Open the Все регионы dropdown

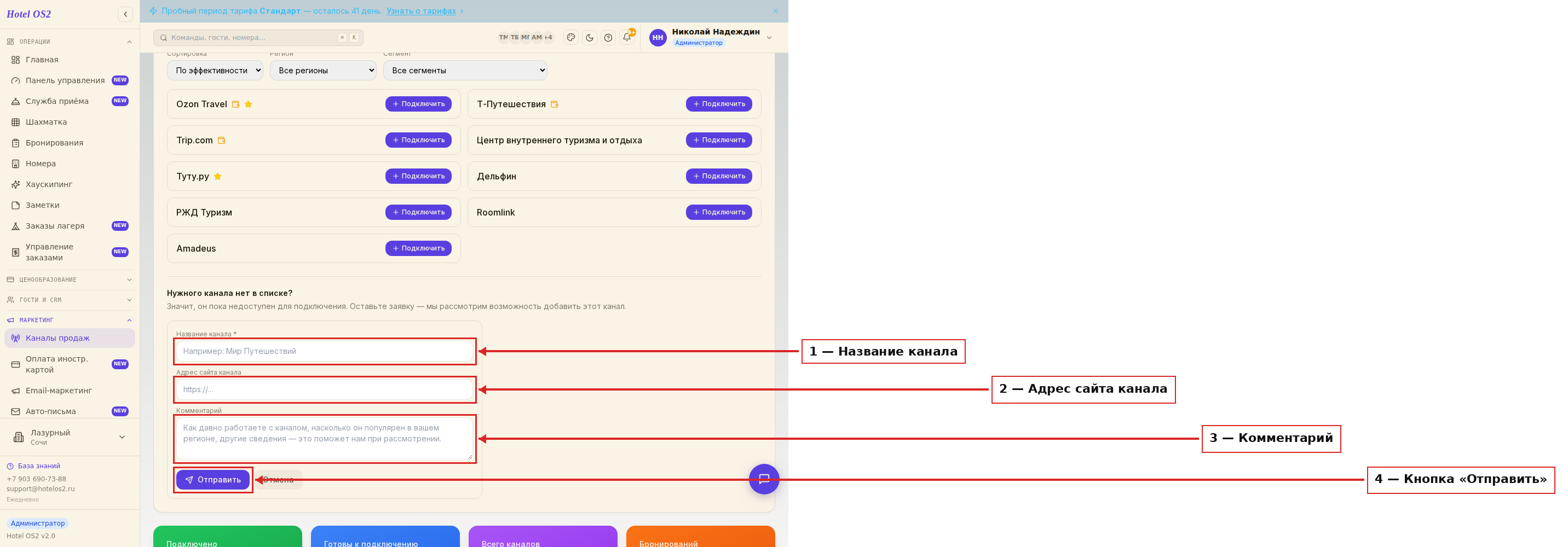click(x=322, y=71)
